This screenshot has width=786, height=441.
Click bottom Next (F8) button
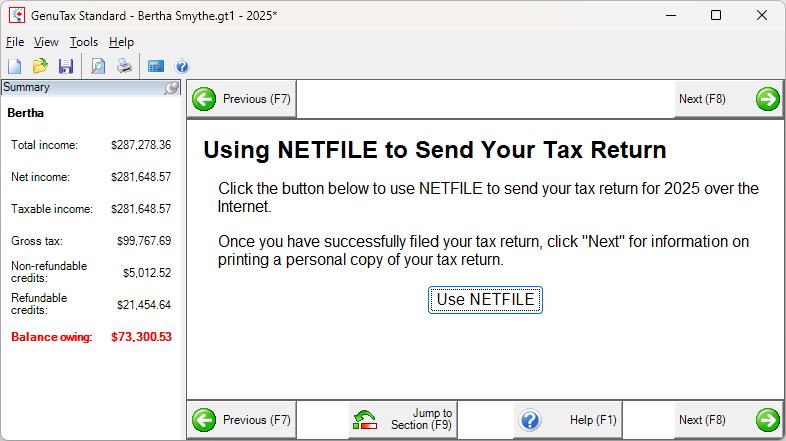(728, 420)
